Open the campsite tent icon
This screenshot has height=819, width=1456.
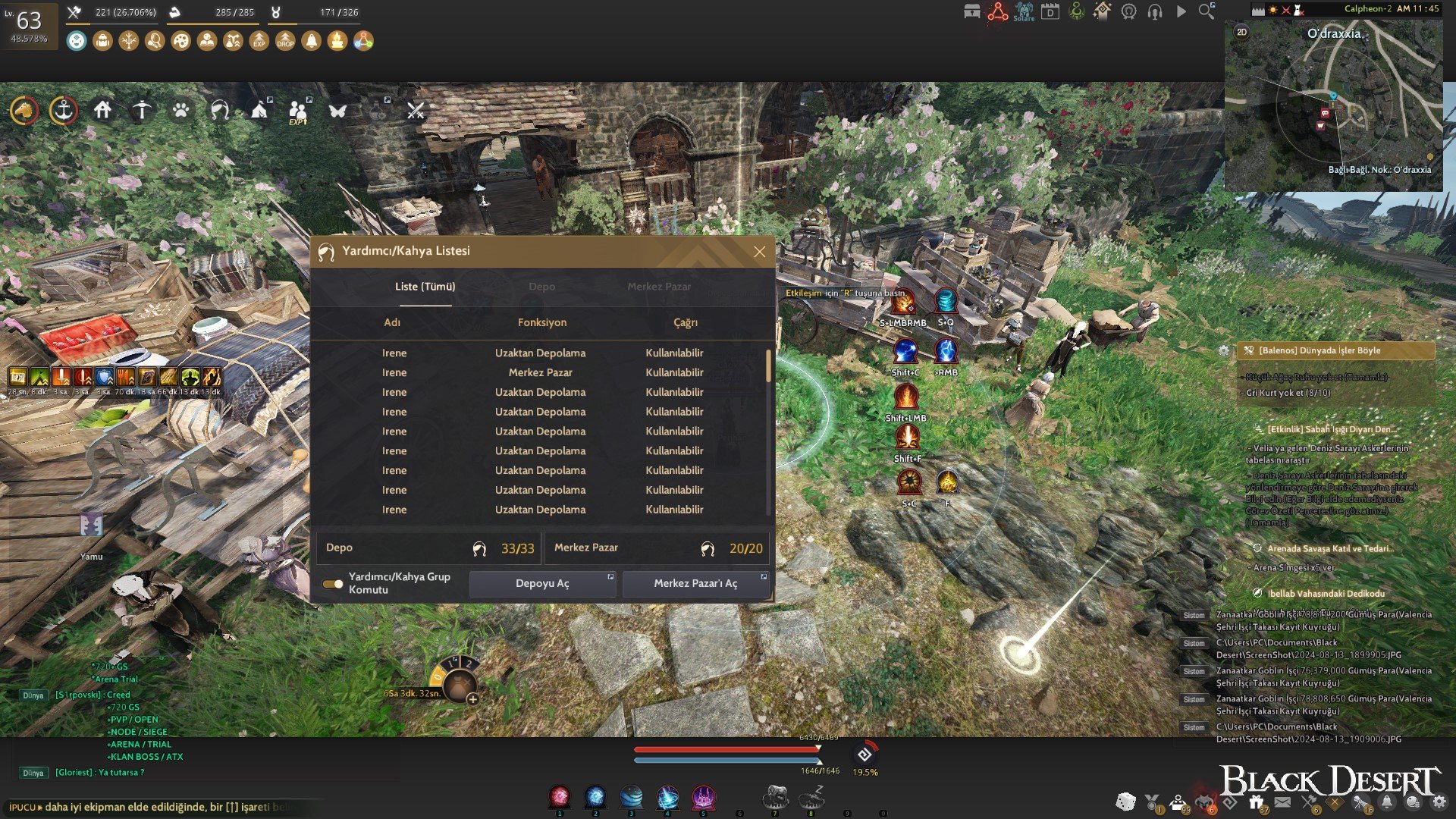[259, 111]
